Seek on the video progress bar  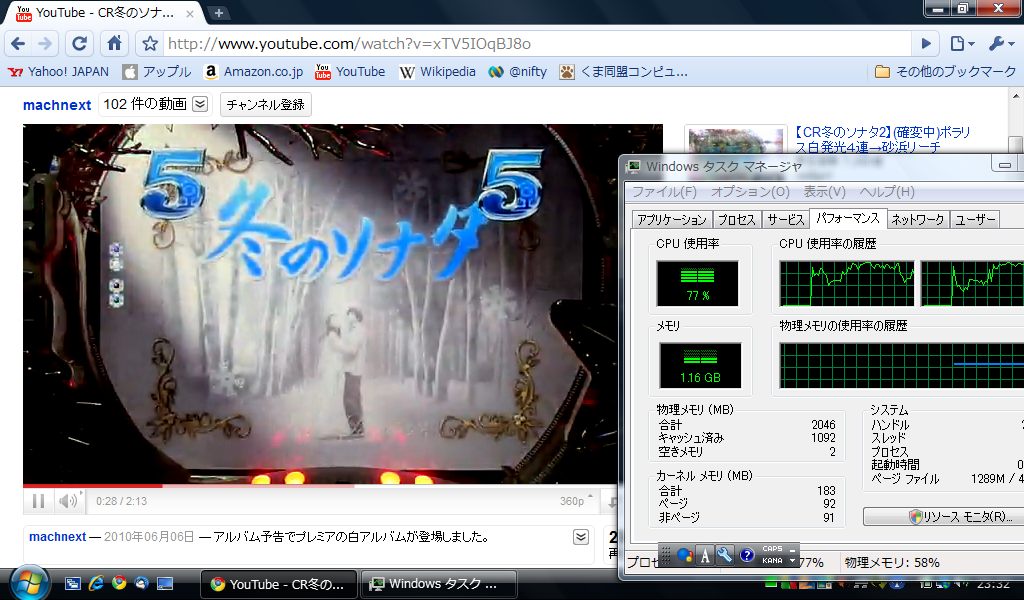click(320, 486)
